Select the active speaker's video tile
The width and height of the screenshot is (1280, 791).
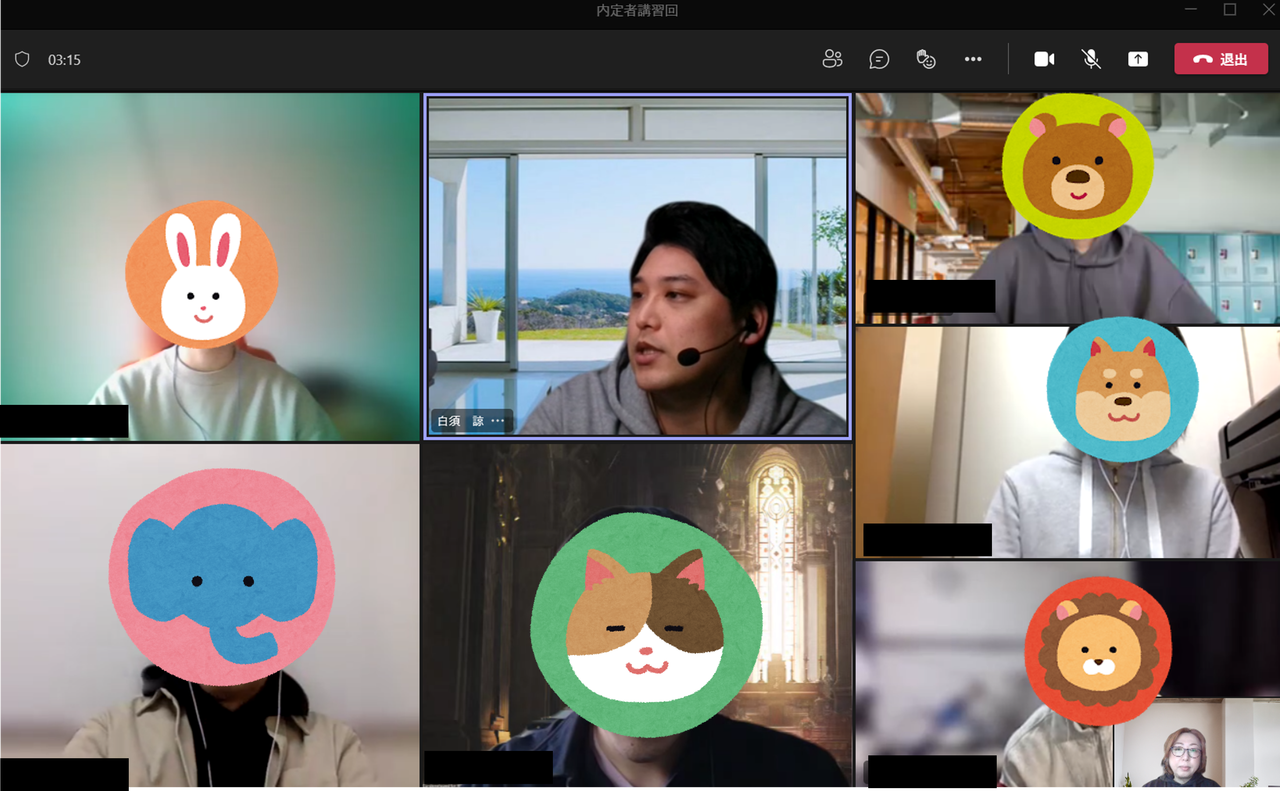click(x=637, y=266)
